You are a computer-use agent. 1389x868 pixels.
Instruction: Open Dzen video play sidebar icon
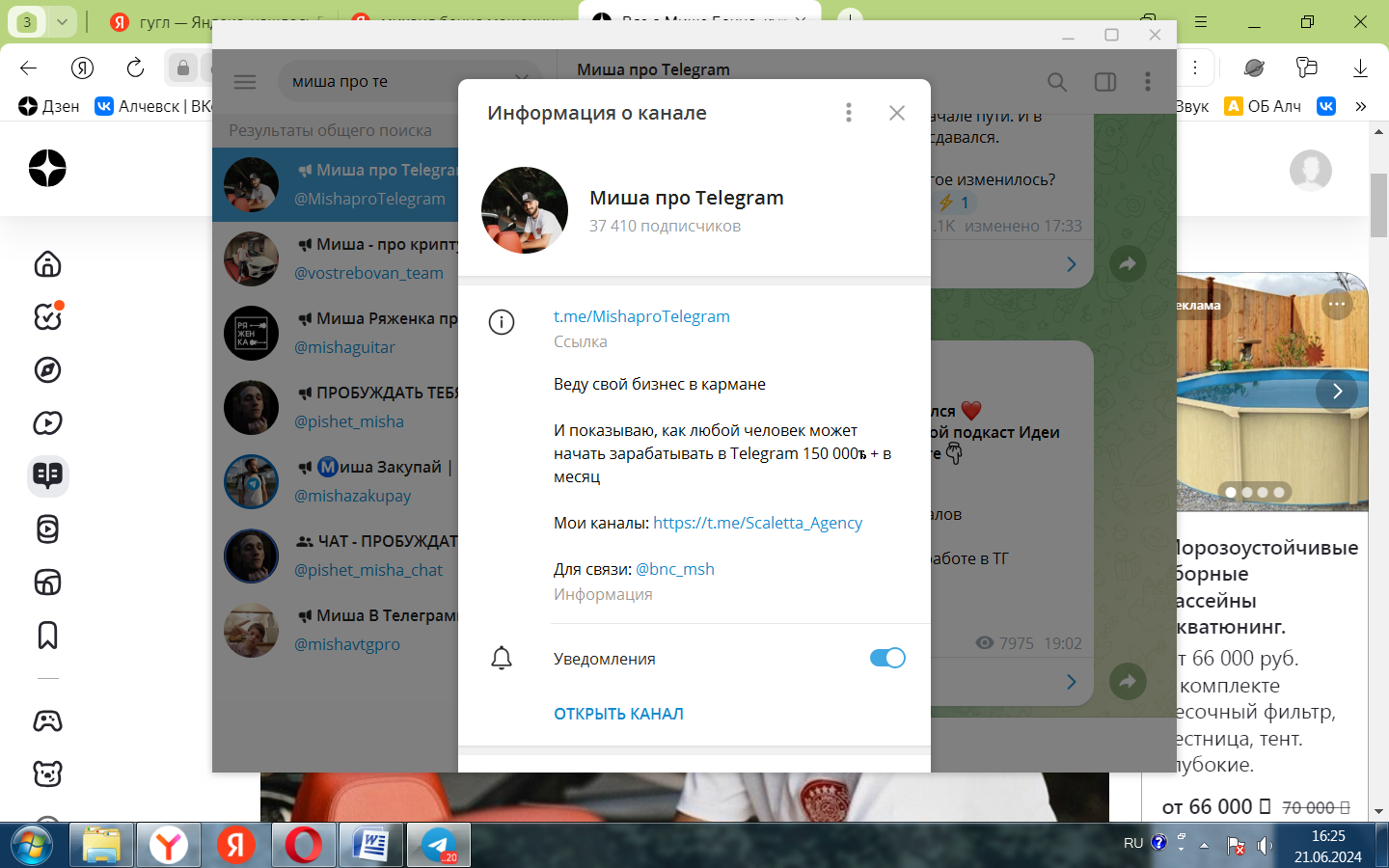point(47,422)
